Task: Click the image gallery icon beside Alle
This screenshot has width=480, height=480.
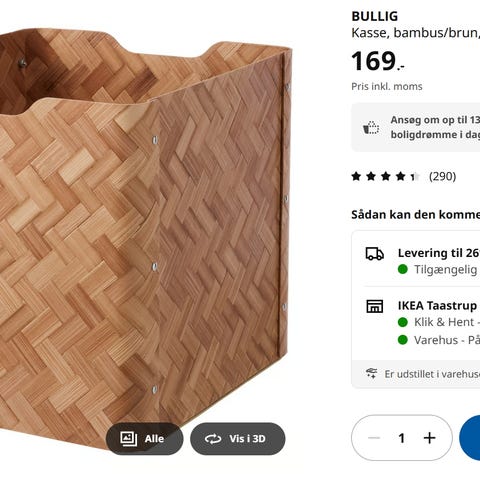Action: tap(128, 439)
